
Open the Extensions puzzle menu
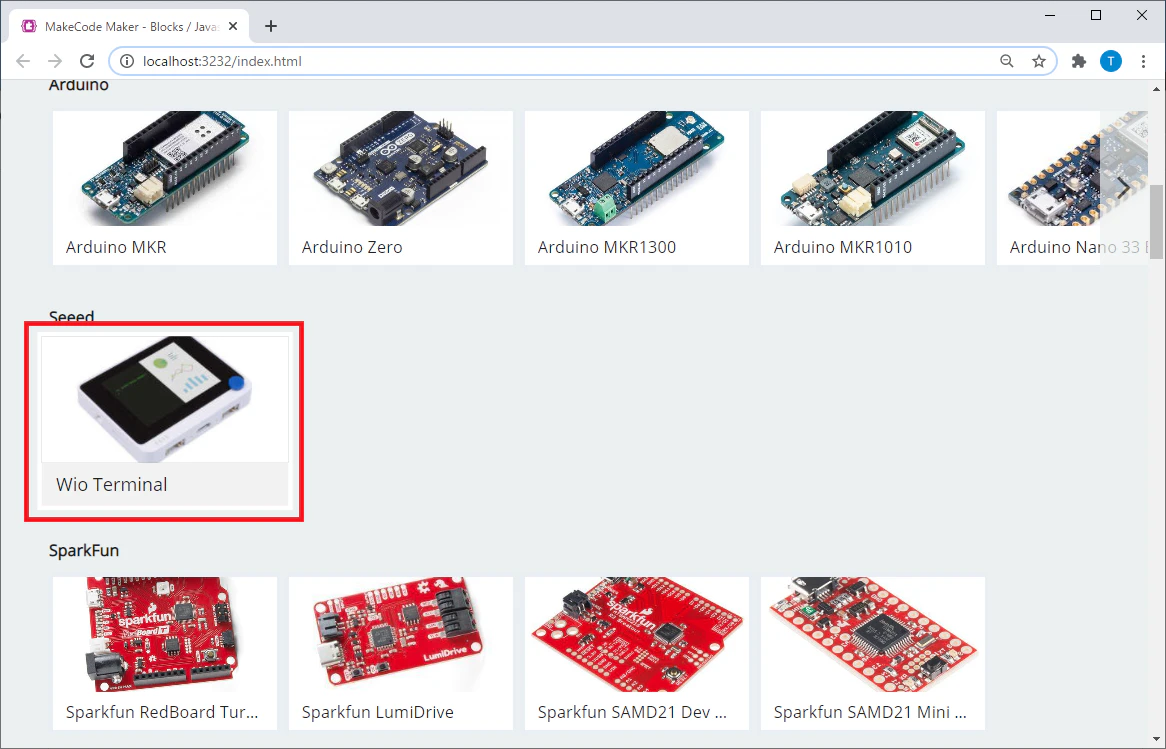pyautogui.click(x=1079, y=61)
